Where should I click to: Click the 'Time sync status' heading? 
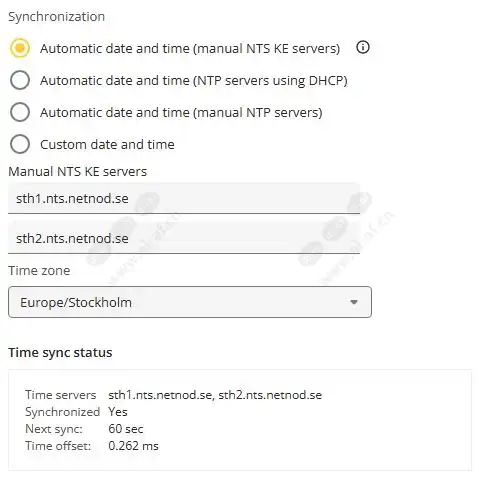pos(60,353)
